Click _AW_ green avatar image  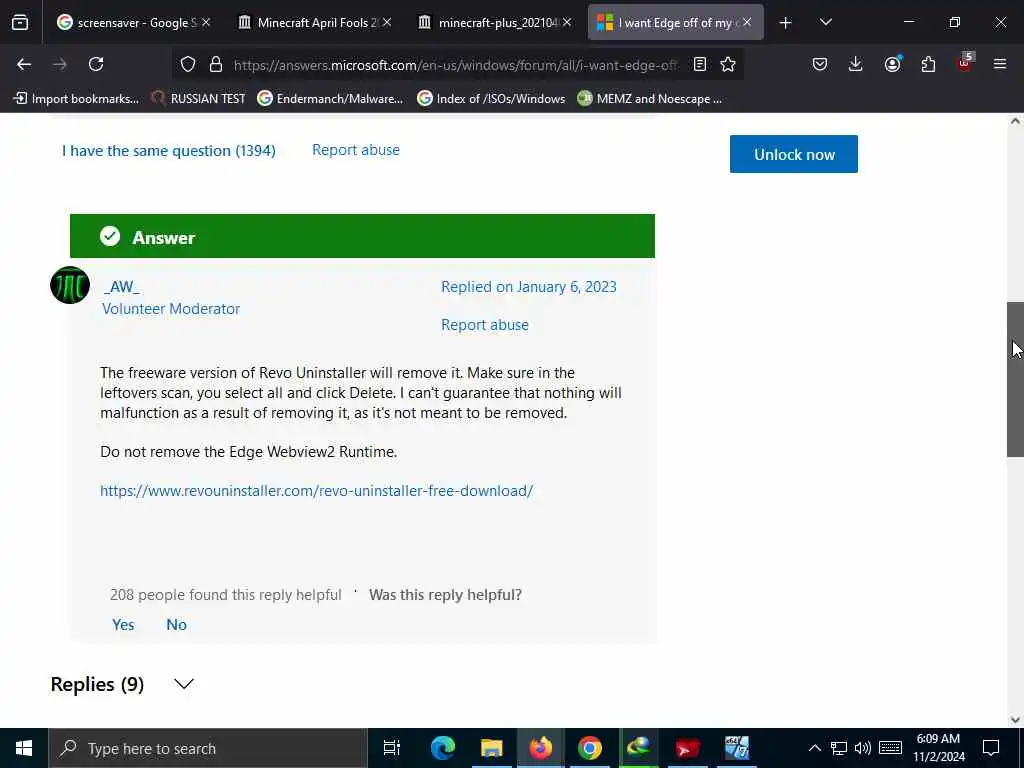(x=70, y=285)
